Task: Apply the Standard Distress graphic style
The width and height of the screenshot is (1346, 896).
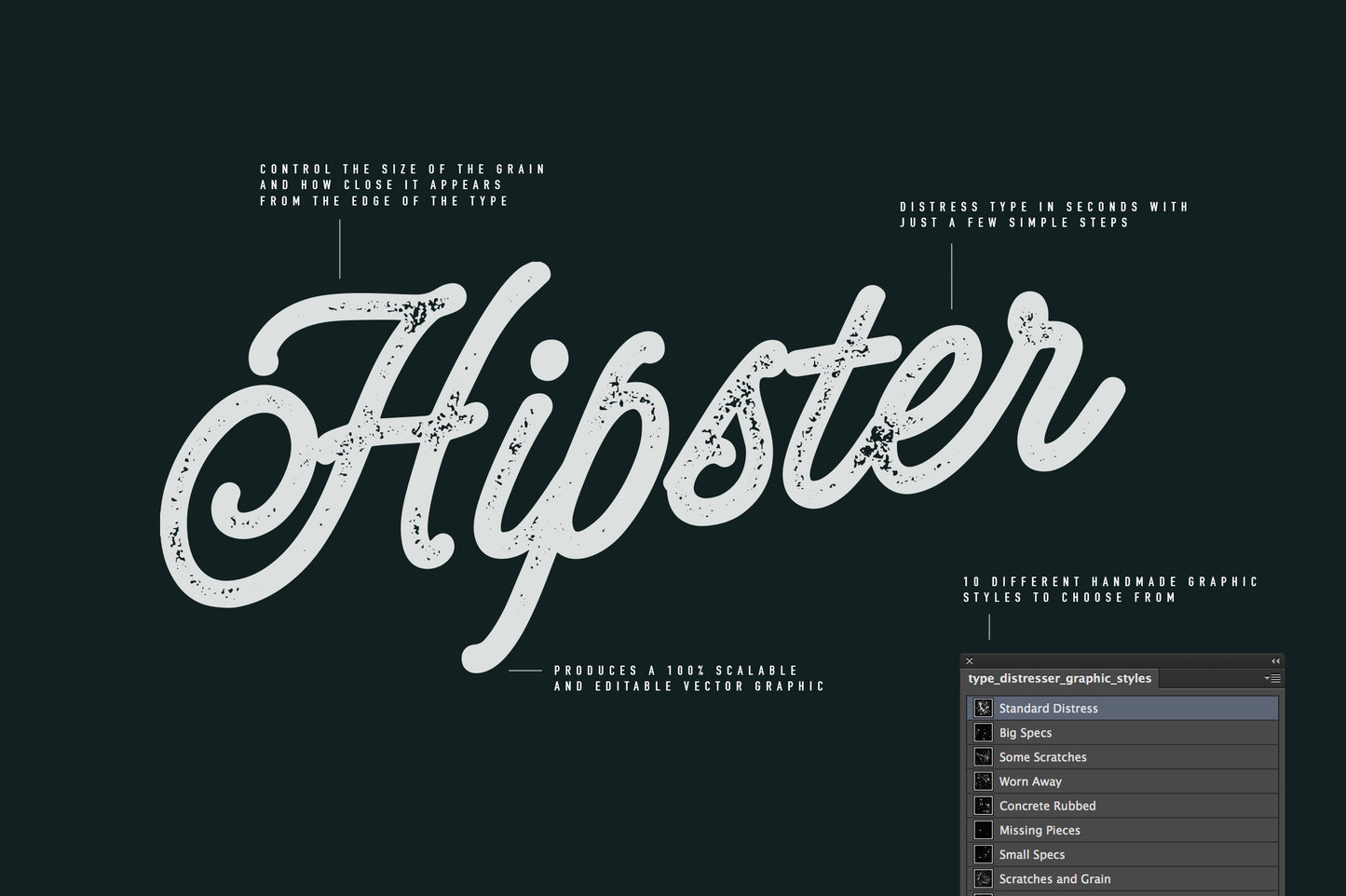Action: coord(1122,708)
